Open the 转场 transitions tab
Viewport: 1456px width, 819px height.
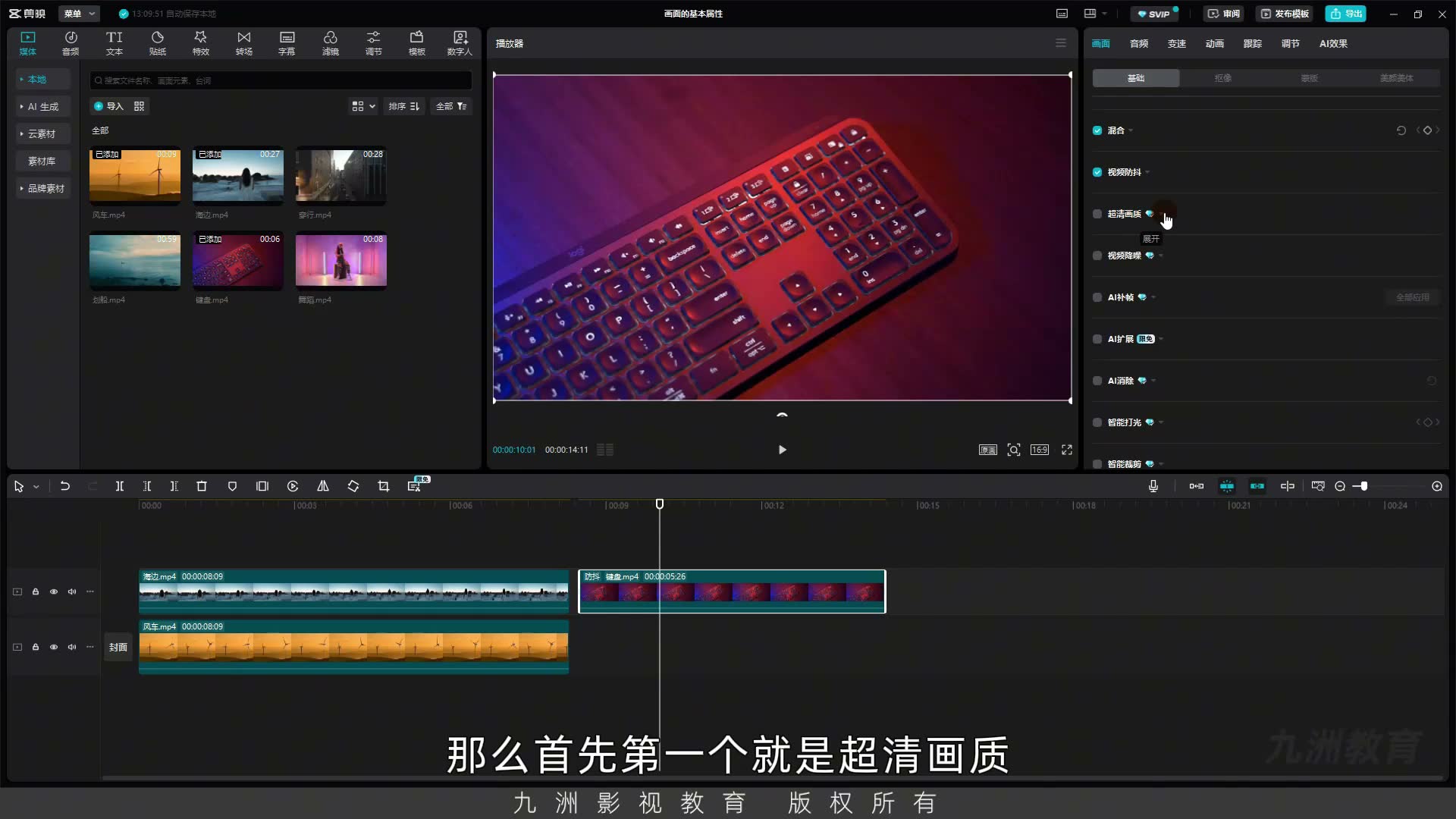pyautogui.click(x=243, y=43)
